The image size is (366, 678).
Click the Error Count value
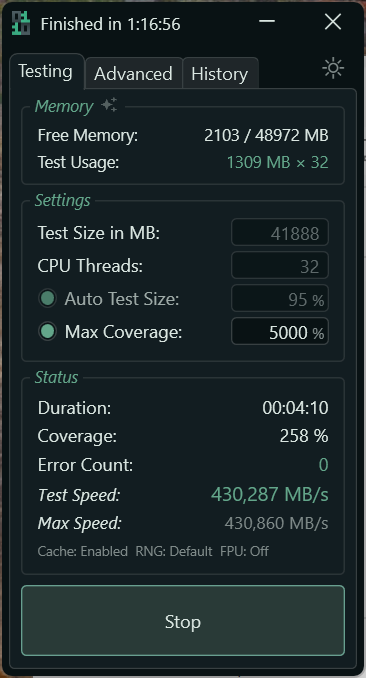[x=323, y=465]
